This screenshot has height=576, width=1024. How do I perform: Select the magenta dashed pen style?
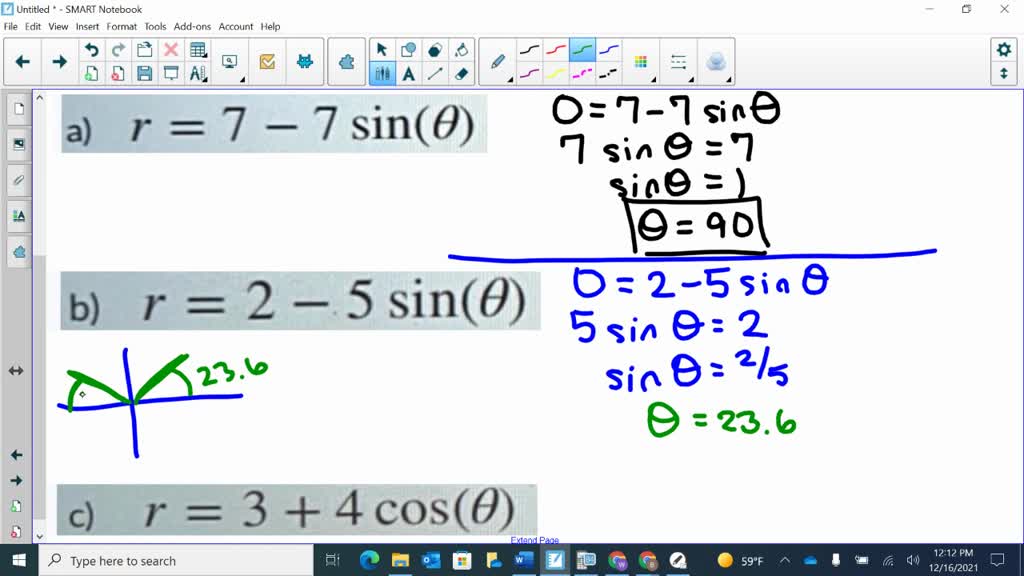pos(582,73)
